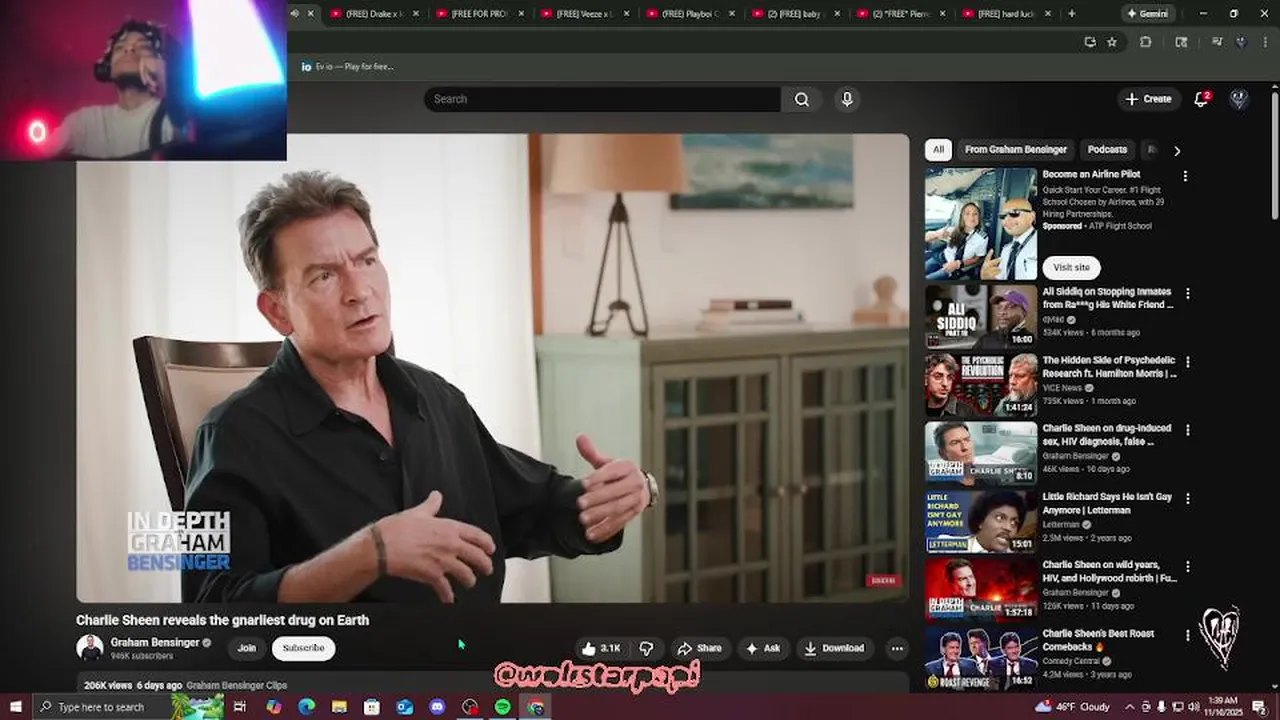Viewport: 1280px width, 720px height.
Task: Switch to the (FREE) Drake browser tab
Action: 375,13
